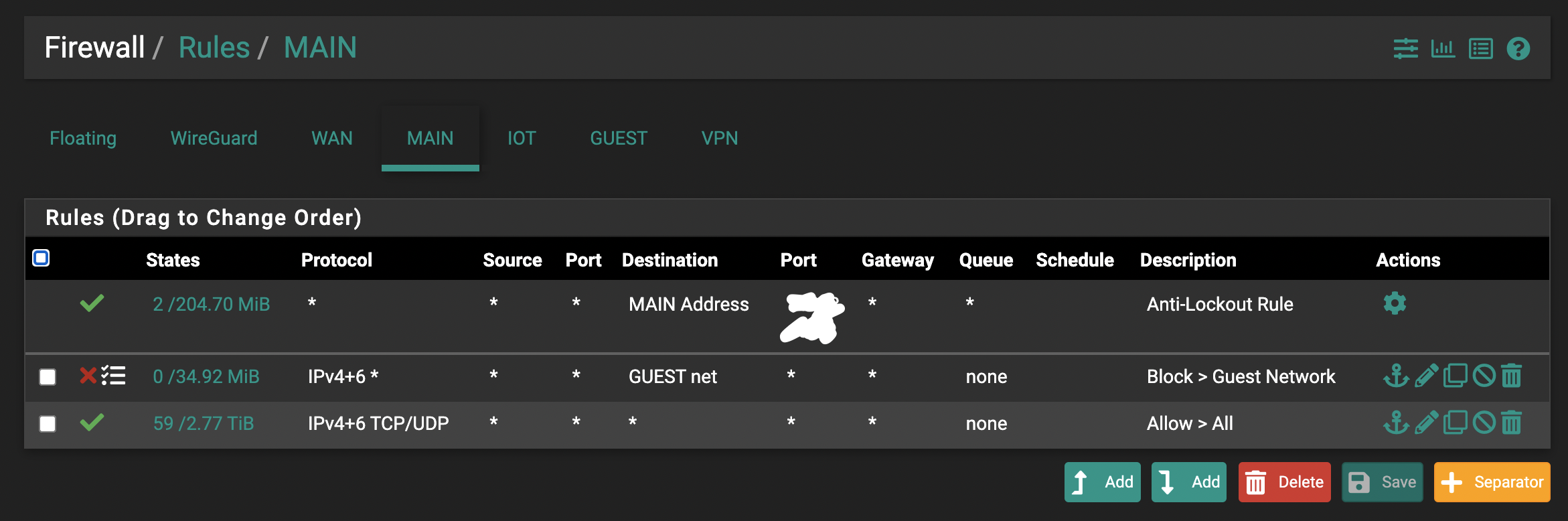Copy the Allow > All rule
1568x521 pixels.
click(x=1455, y=423)
